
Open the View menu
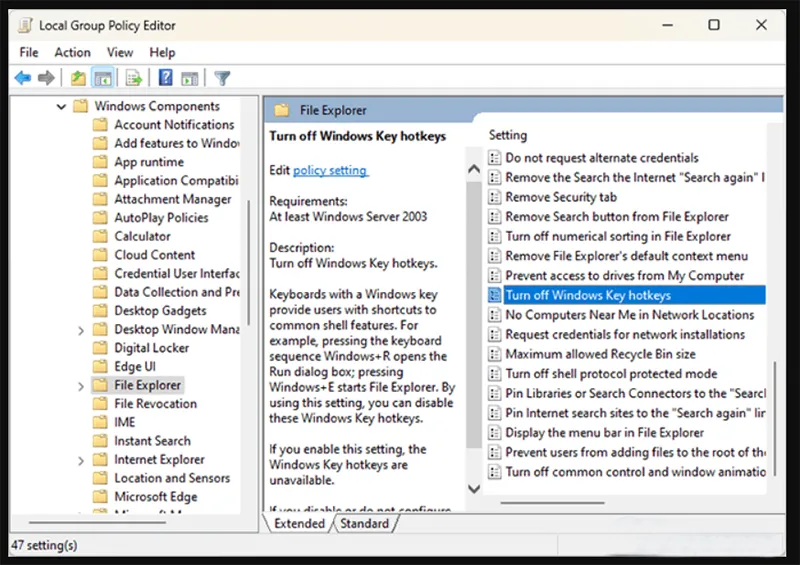(120, 53)
